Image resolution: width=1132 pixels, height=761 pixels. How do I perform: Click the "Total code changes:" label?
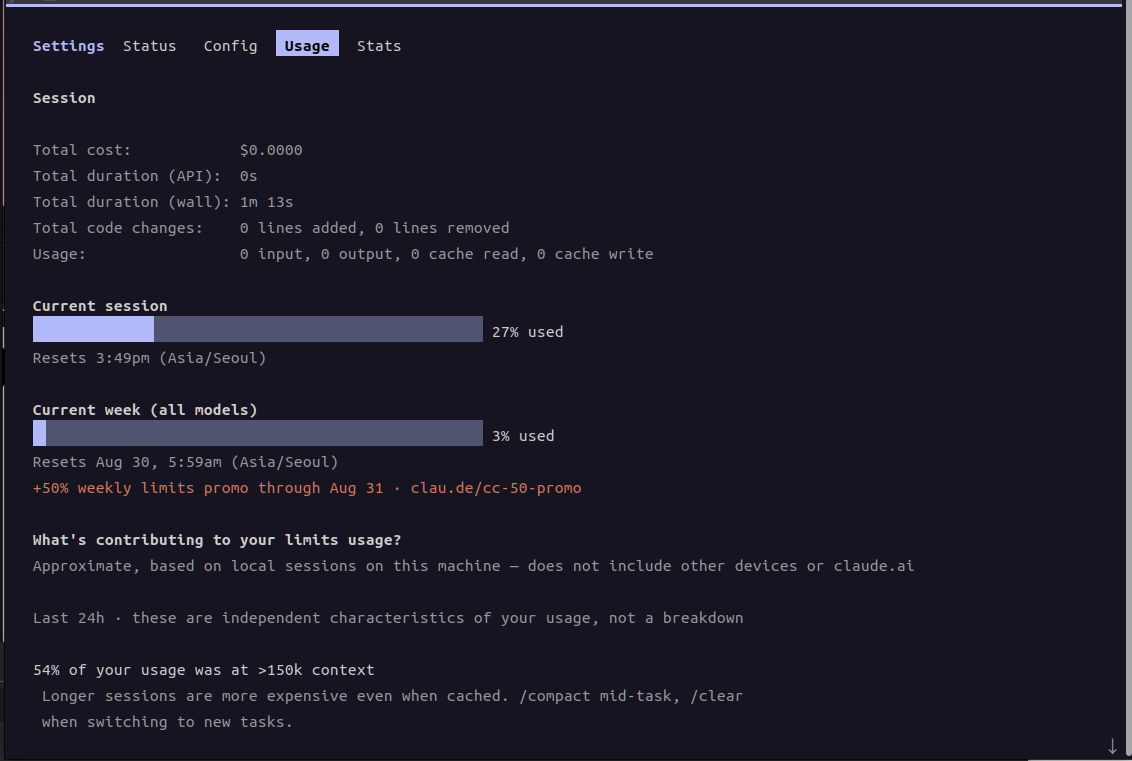pyautogui.click(x=118, y=228)
